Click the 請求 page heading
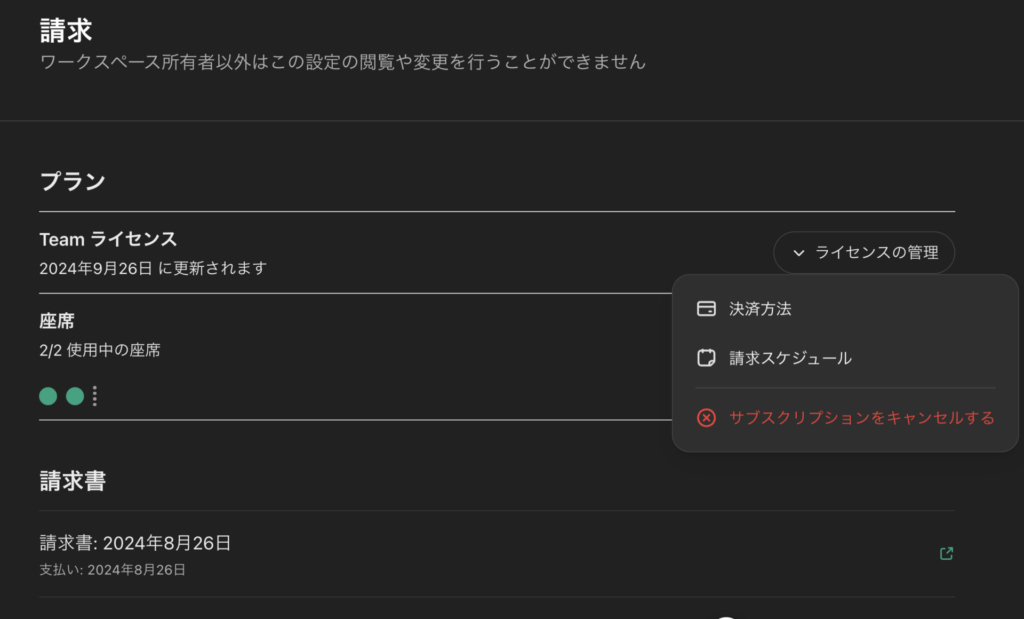Image resolution: width=1024 pixels, height=619 pixels. pyautogui.click(x=58, y=29)
